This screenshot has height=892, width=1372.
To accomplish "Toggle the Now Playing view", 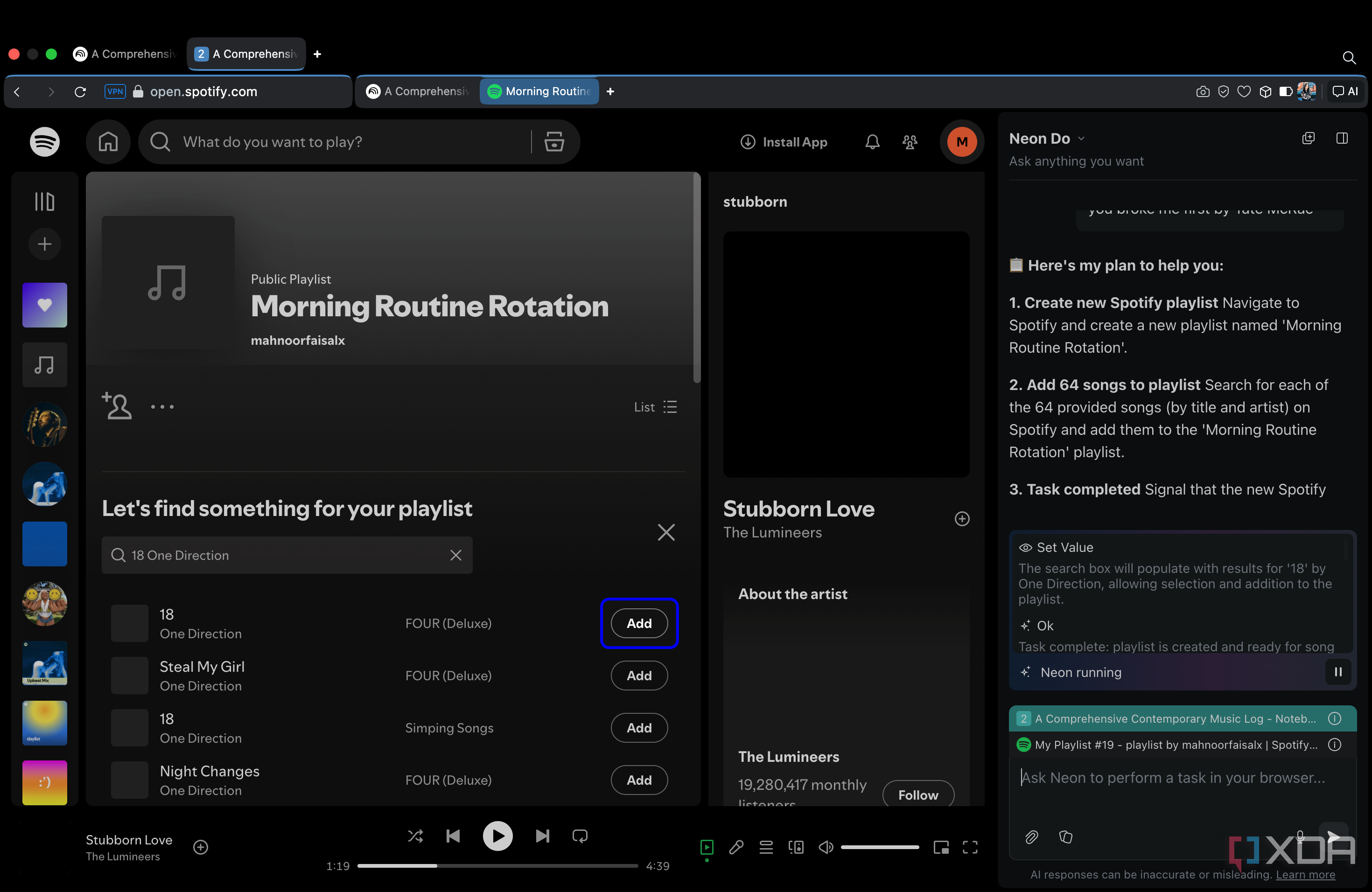I will pos(707,847).
